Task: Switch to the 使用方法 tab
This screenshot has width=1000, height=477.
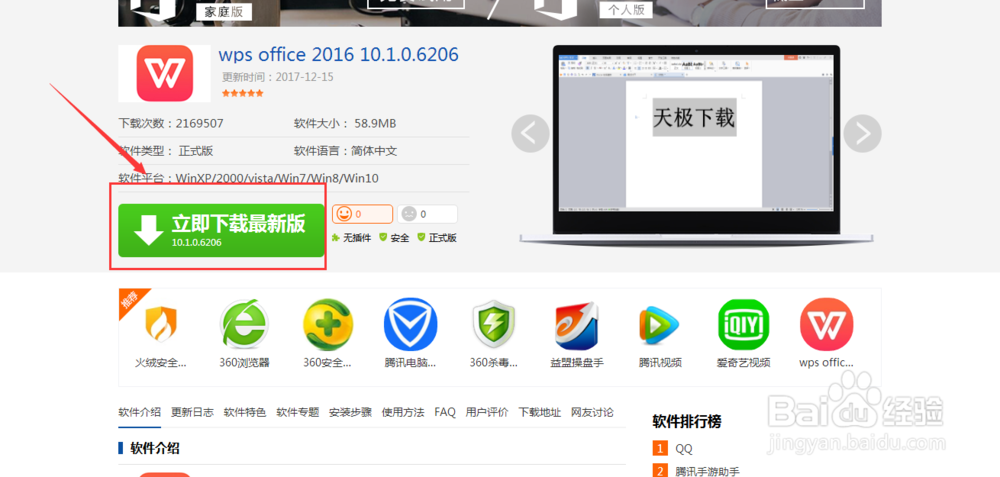Action: coord(403,412)
